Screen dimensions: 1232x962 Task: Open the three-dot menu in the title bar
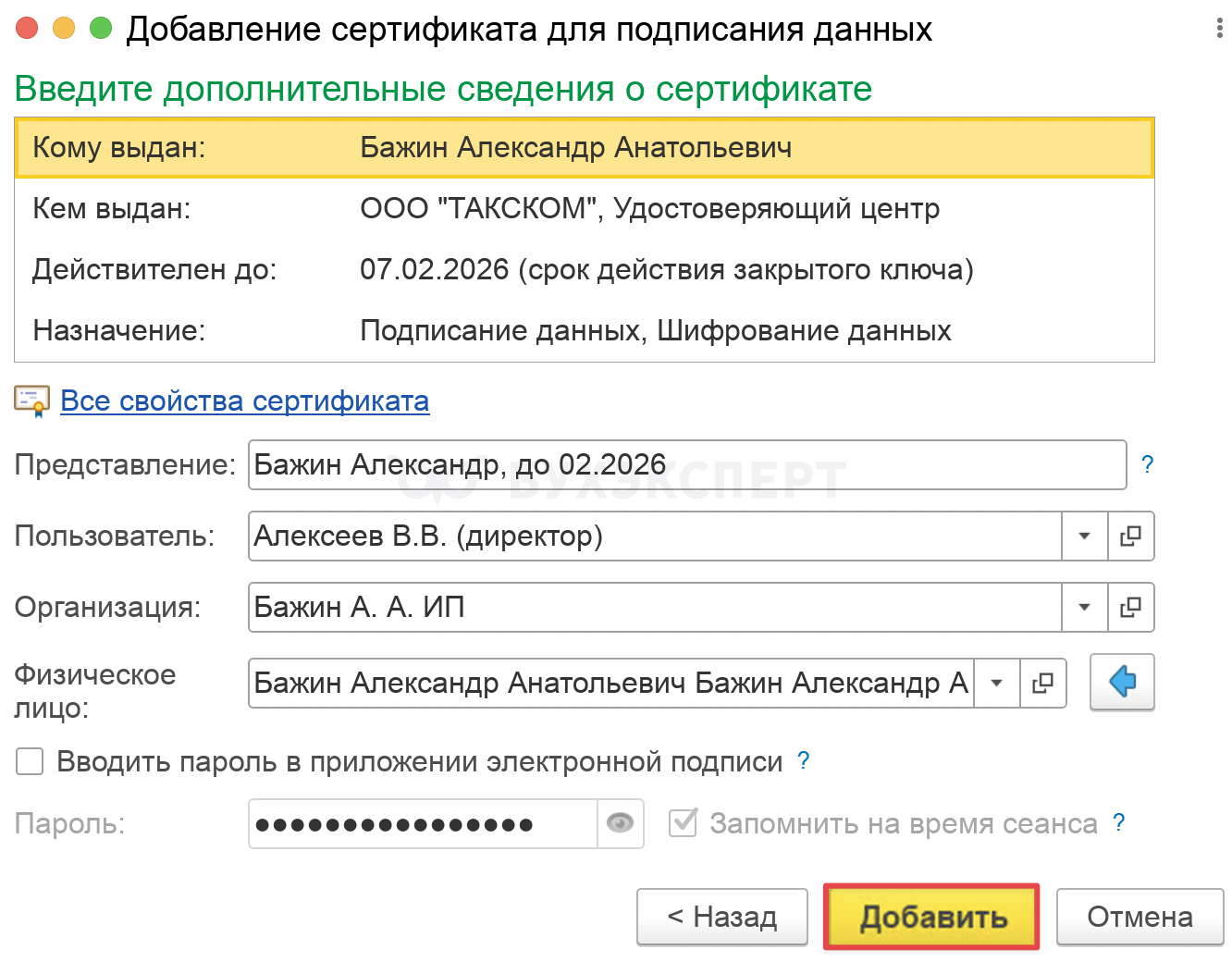(1219, 29)
